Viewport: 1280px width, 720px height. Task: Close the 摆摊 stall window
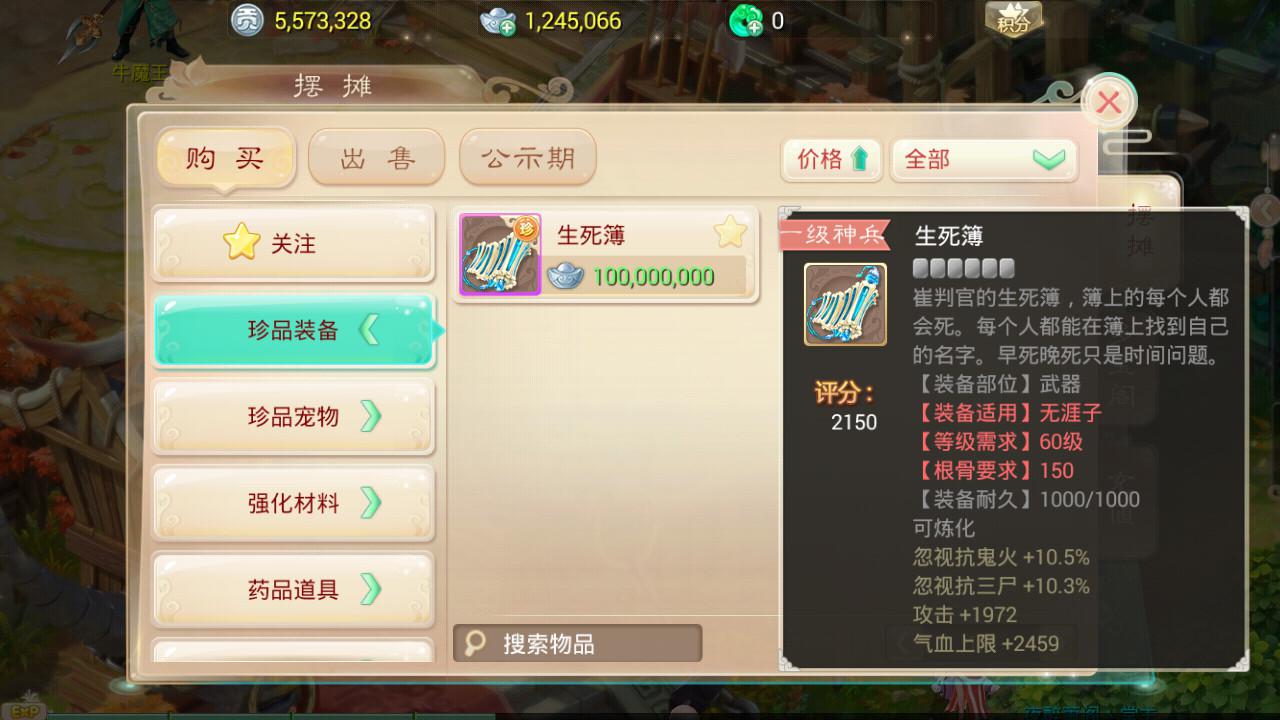point(1108,102)
